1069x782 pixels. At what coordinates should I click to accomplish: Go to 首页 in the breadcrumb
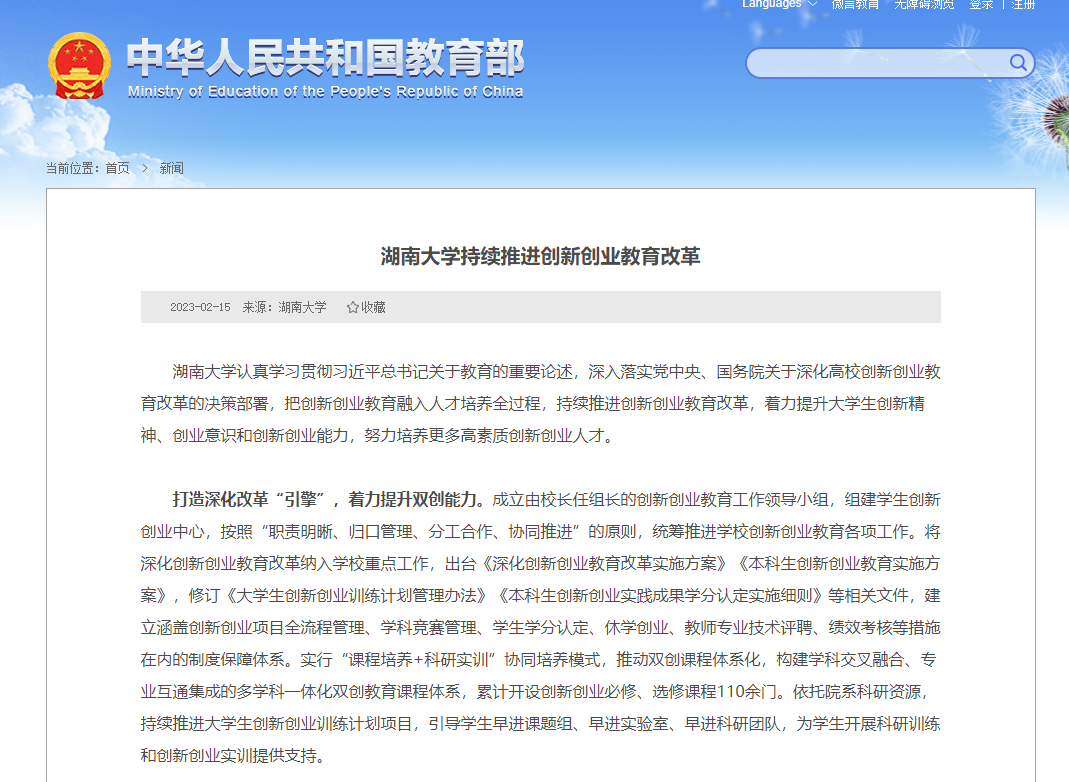pyautogui.click(x=117, y=168)
